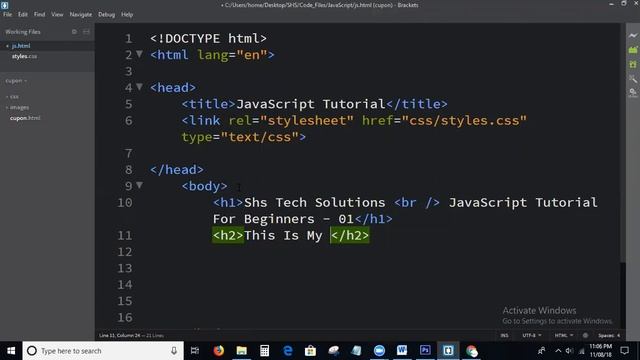Open the notification center icon
640x360 pixels.
point(624,351)
